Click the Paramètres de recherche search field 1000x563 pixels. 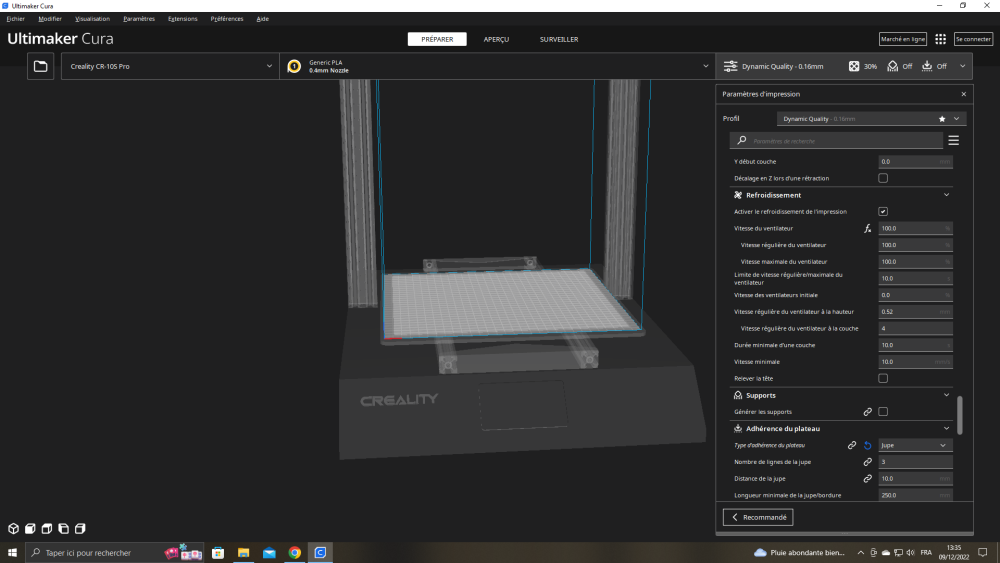click(x=836, y=141)
